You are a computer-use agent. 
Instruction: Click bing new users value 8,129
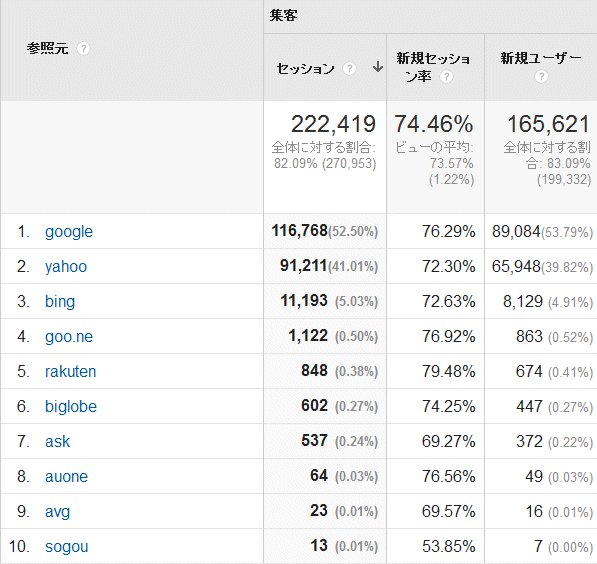pyautogui.click(x=523, y=302)
